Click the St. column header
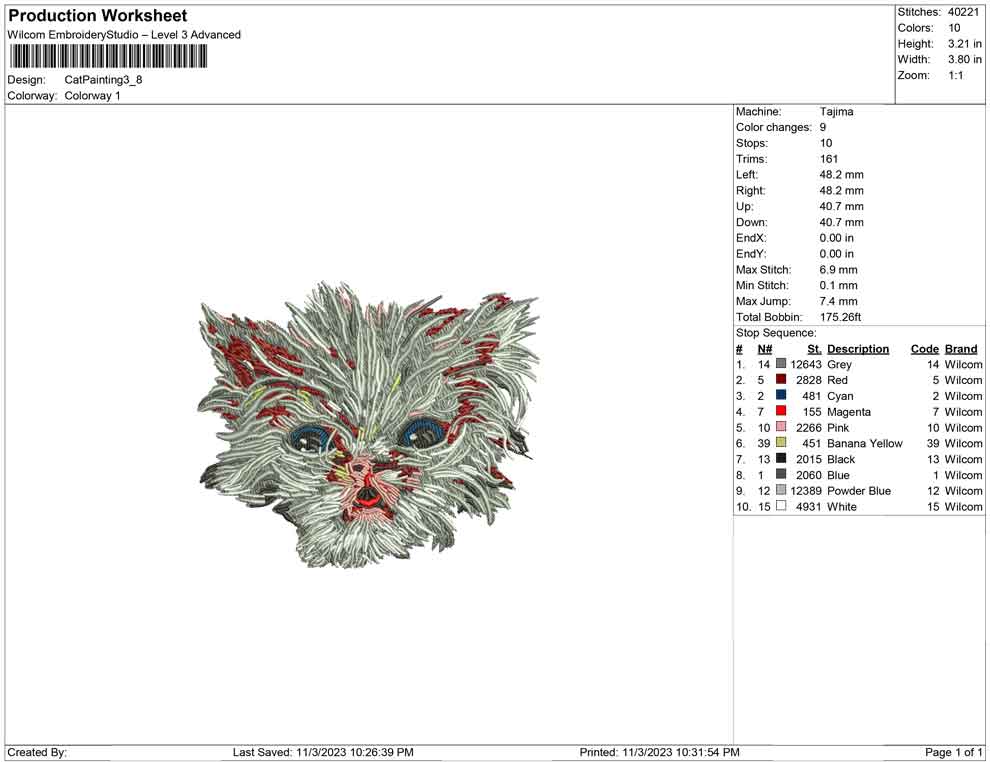The image size is (990, 762). pyautogui.click(x=814, y=349)
